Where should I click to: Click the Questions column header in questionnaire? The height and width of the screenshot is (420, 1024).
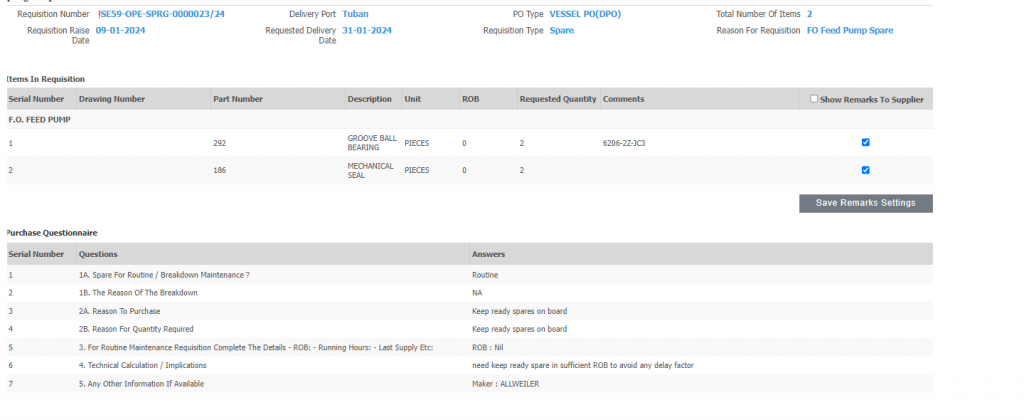98,254
